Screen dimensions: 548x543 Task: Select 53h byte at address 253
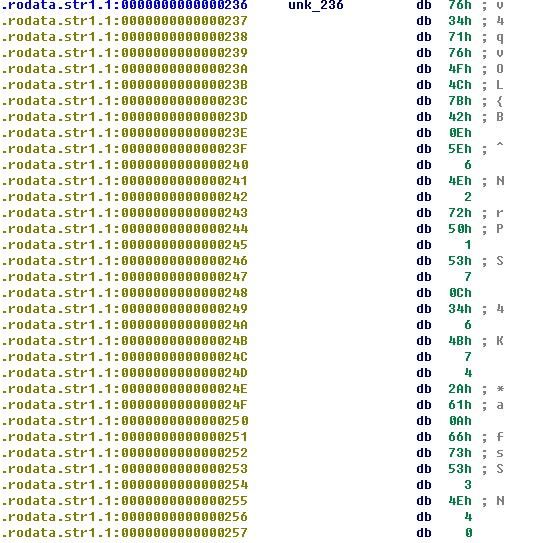460,469
